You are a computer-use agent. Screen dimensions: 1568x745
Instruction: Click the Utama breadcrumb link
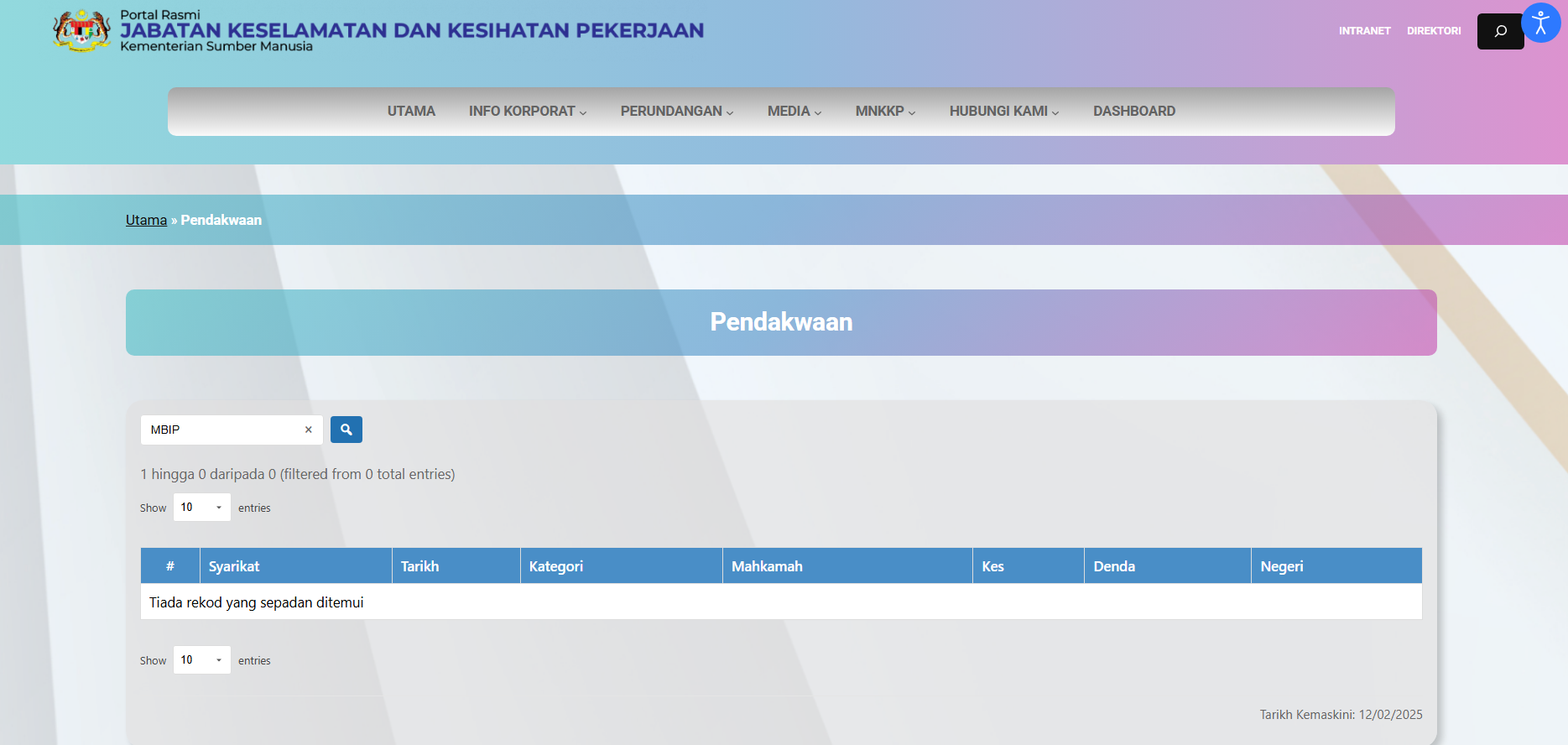pyautogui.click(x=146, y=220)
